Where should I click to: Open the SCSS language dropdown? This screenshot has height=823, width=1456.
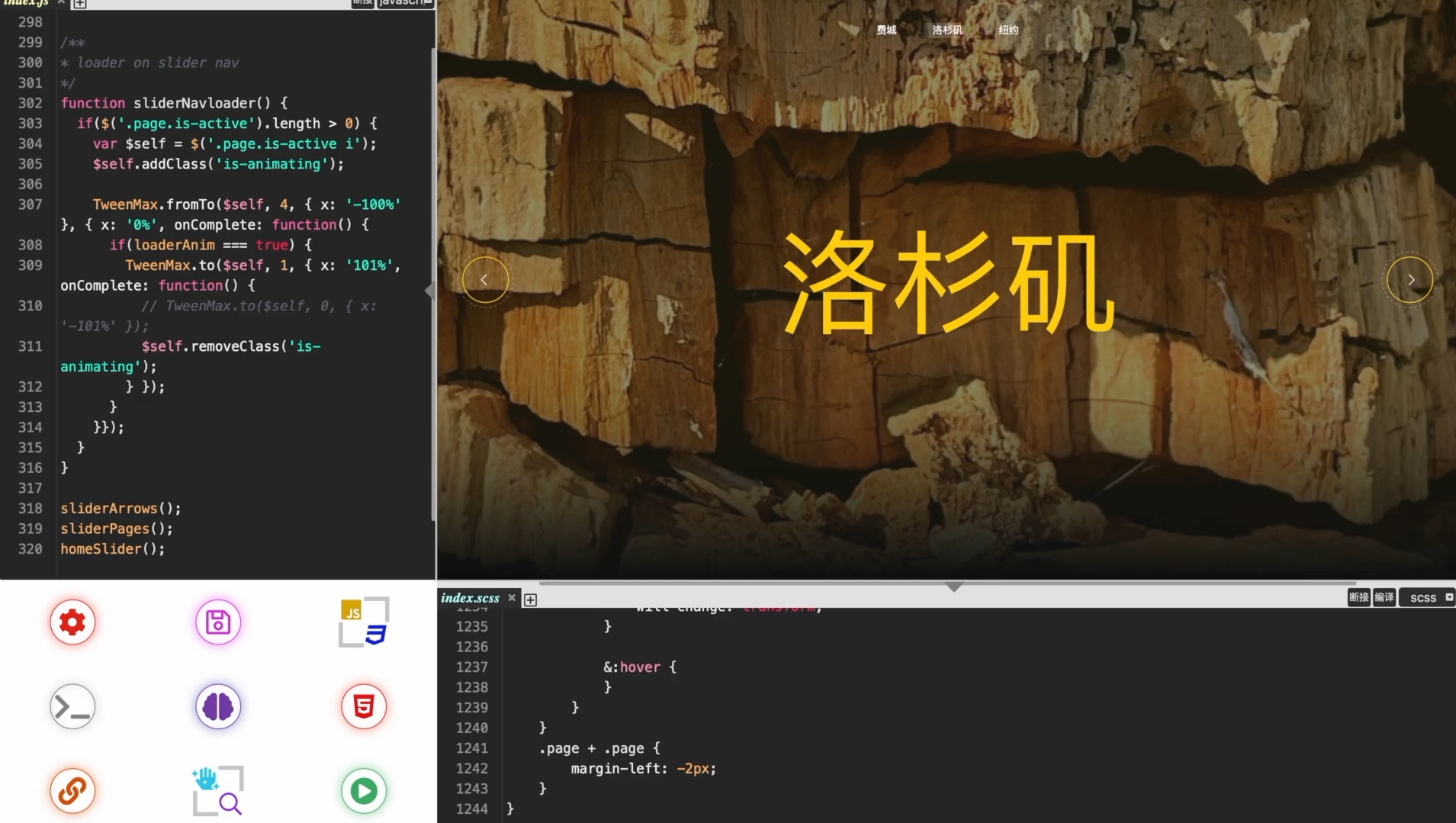pyautogui.click(x=1423, y=597)
